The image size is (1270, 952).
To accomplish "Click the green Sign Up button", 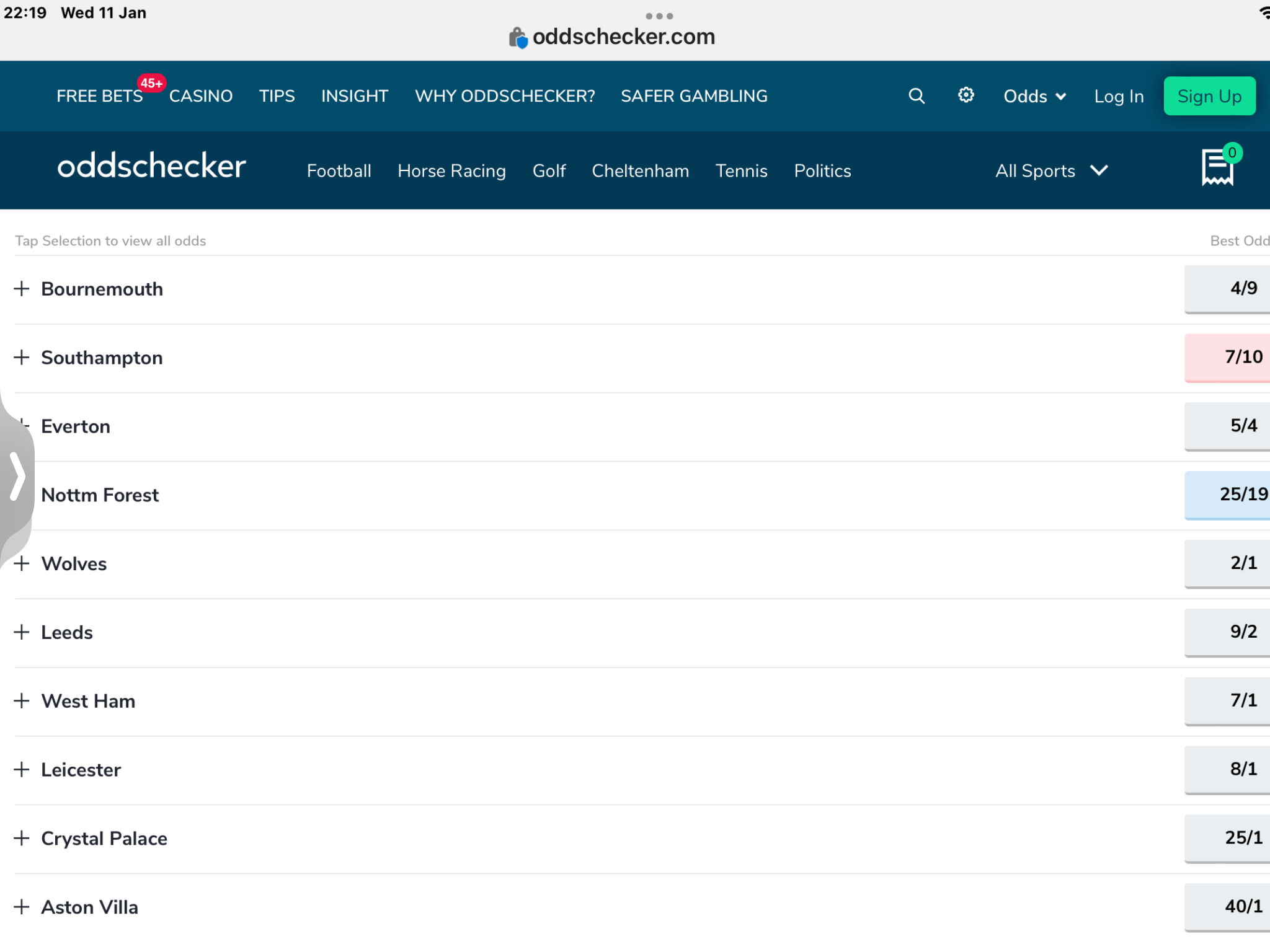I will (1210, 96).
